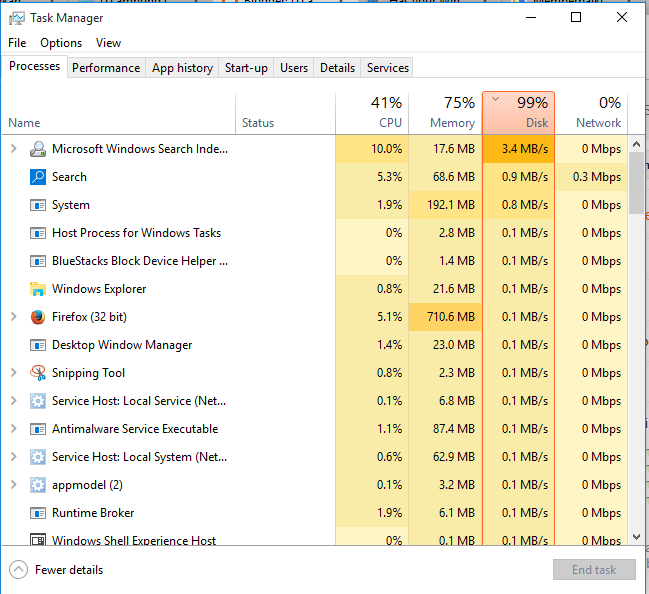Click Host Process for Windows Tasks icon
Viewport: 649px width, 594px height.
(38, 233)
